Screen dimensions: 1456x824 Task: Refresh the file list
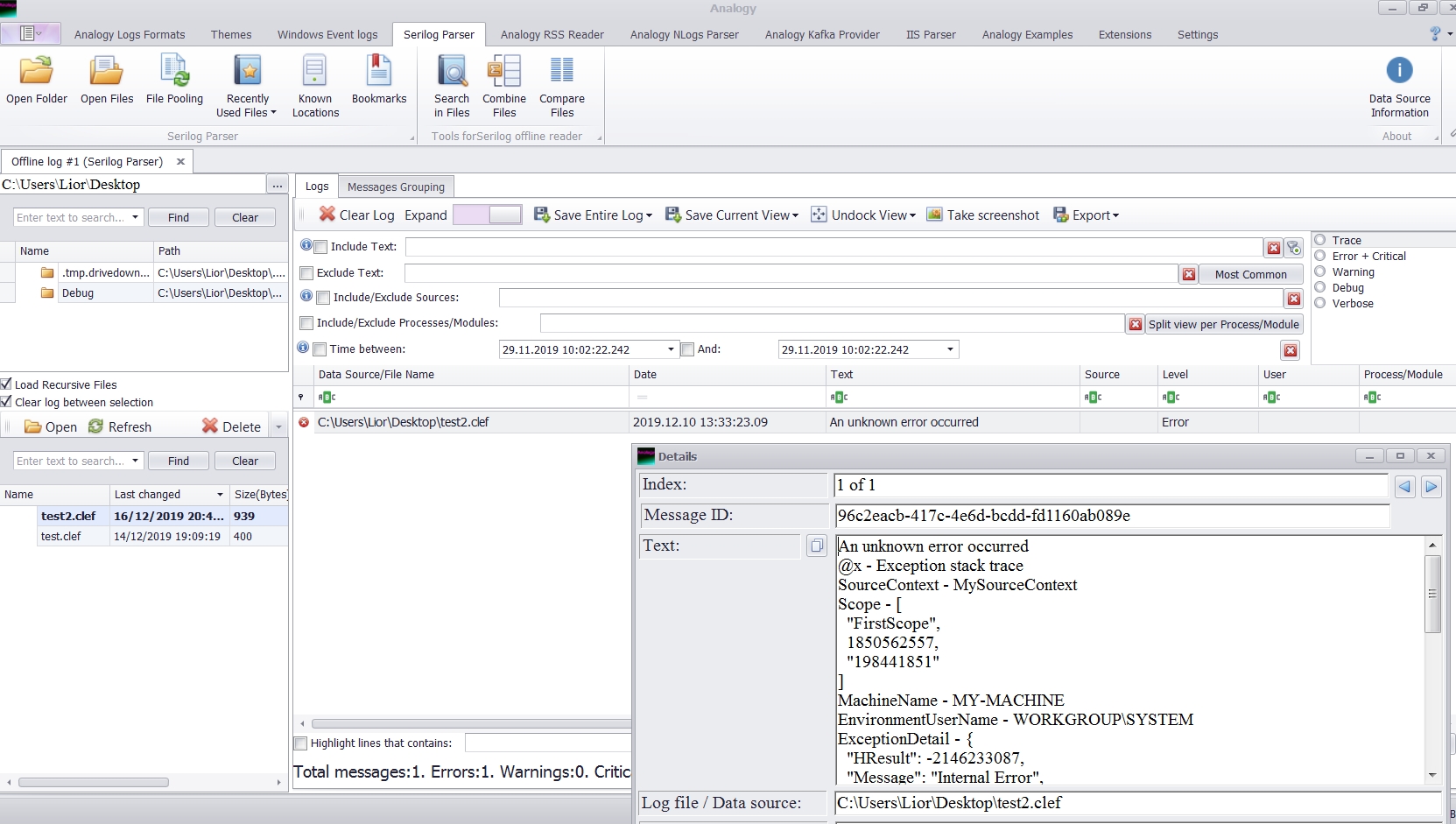tap(120, 426)
